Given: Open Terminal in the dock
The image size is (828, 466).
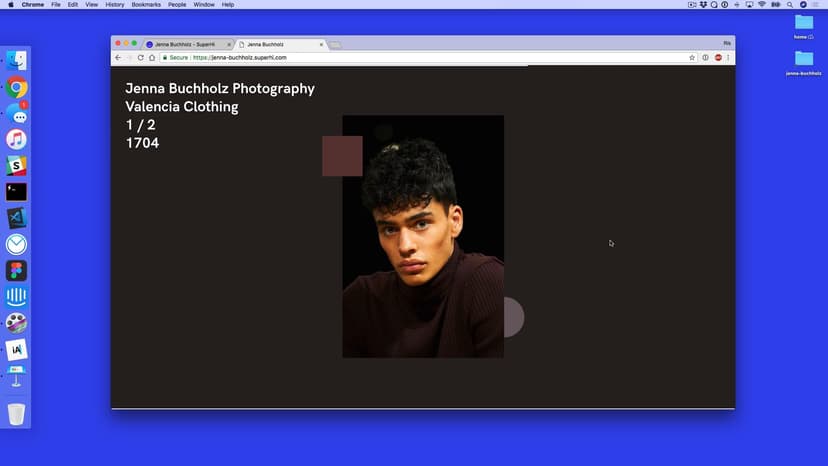Looking at the screenshot, I should (16, 192).
